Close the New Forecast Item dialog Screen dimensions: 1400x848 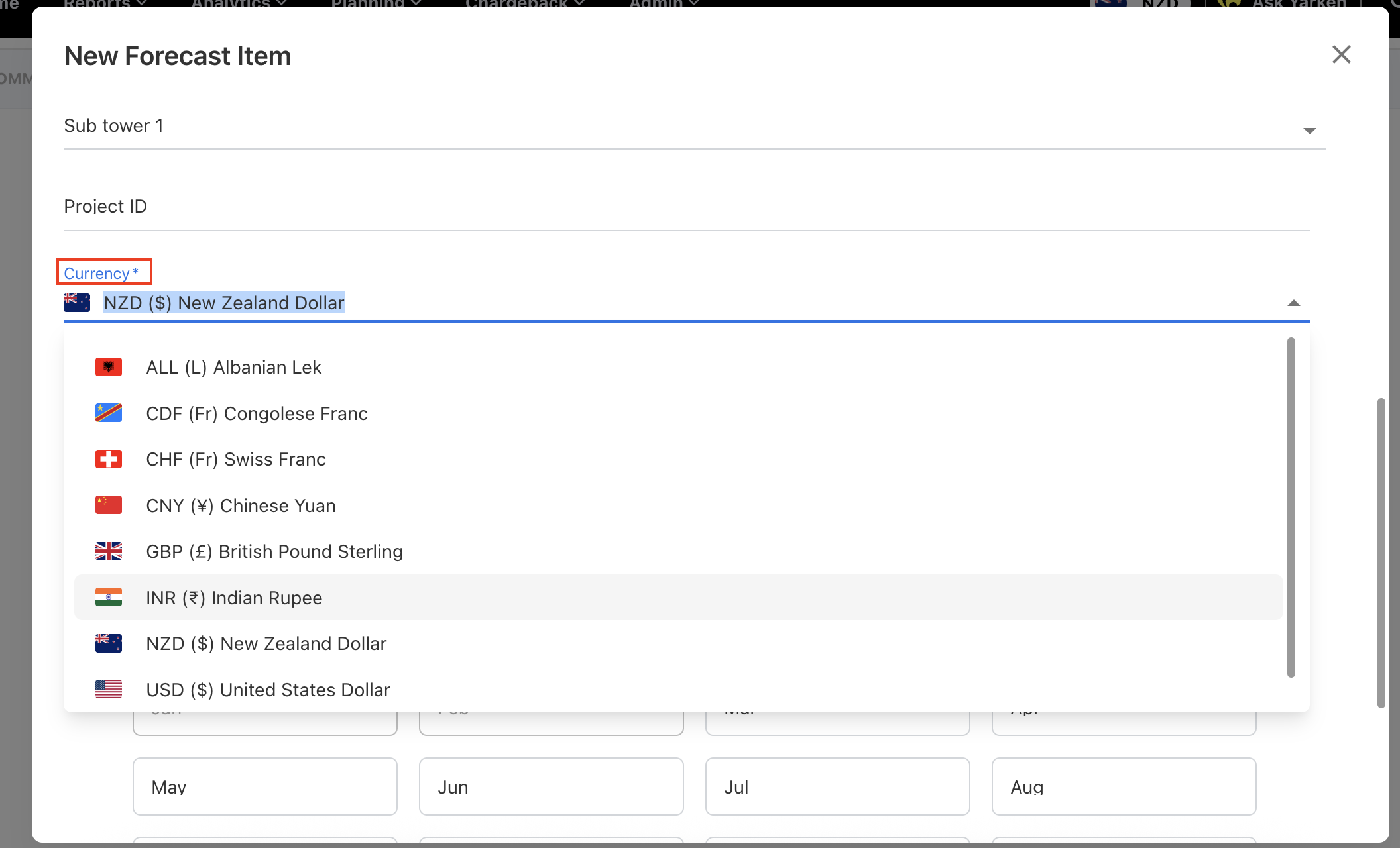tap(1341, 55)
